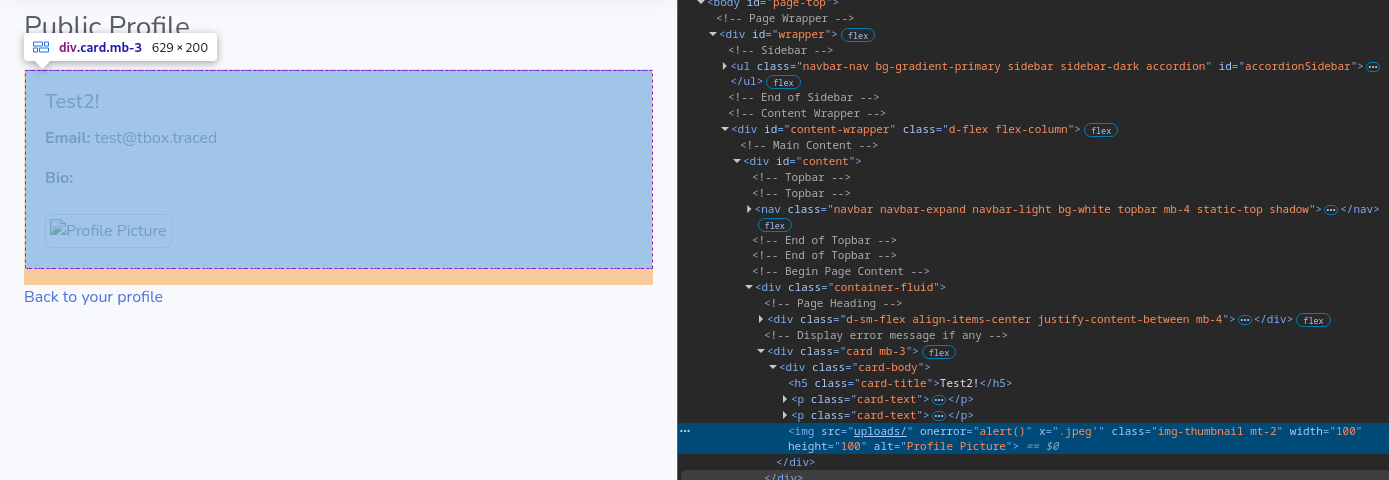Toggle the flex badge on the wrapper div
The width and height of the screenshot is (1389, 480).
[857, 35]
